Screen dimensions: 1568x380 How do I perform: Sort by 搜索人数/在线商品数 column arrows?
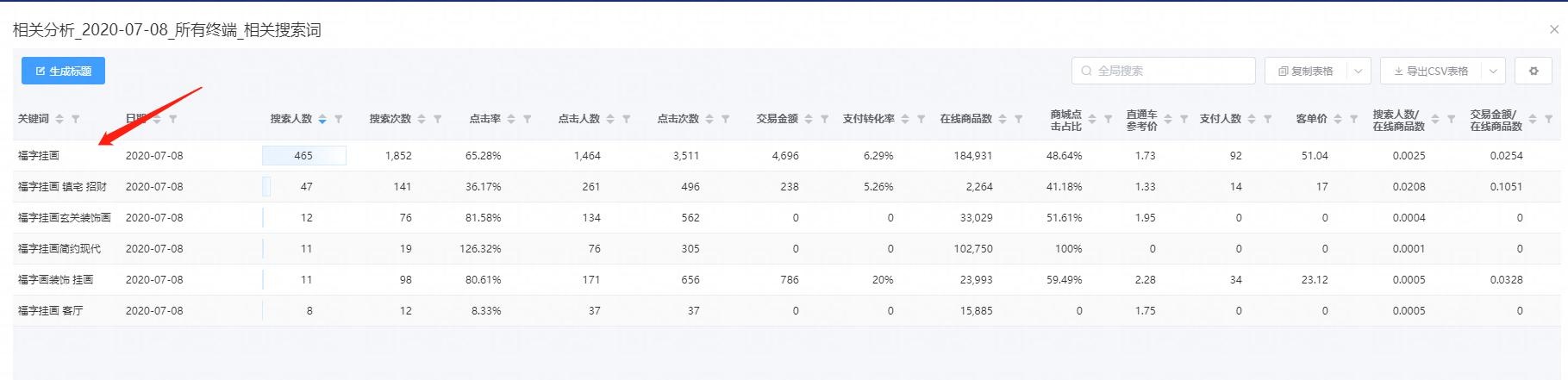(1435, 119)
